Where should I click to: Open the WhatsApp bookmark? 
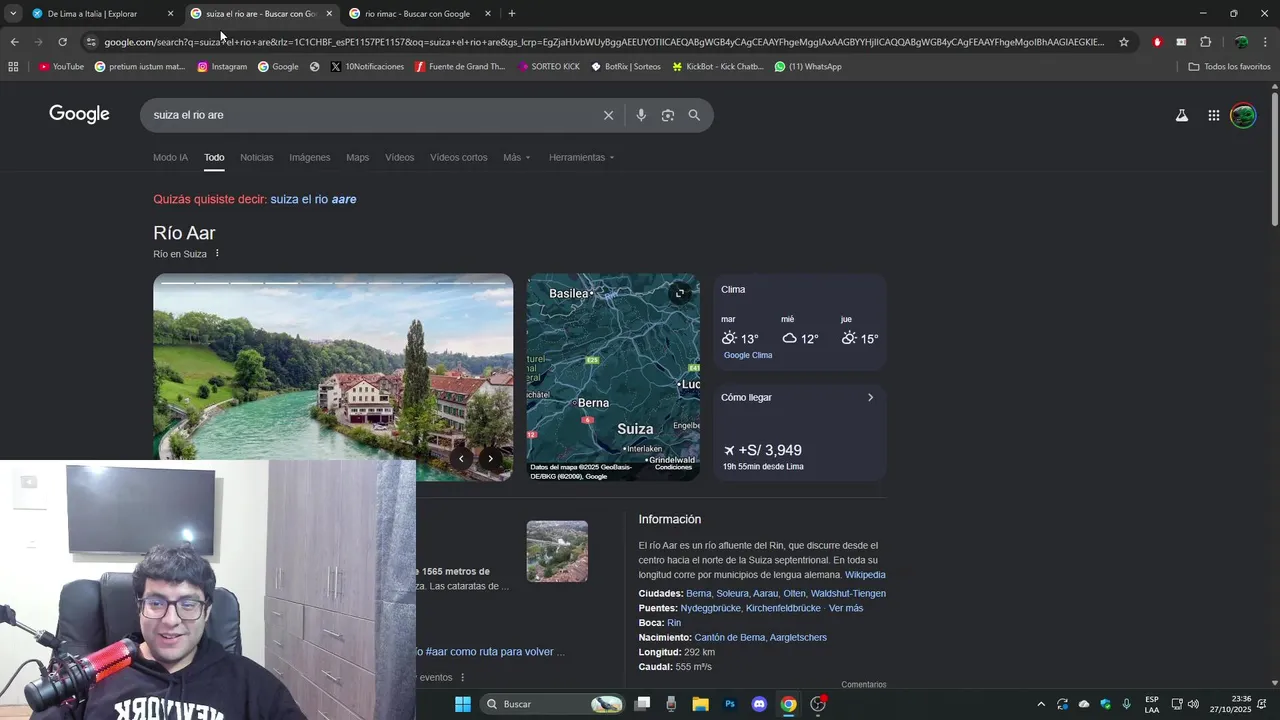[x=808, y=67]
